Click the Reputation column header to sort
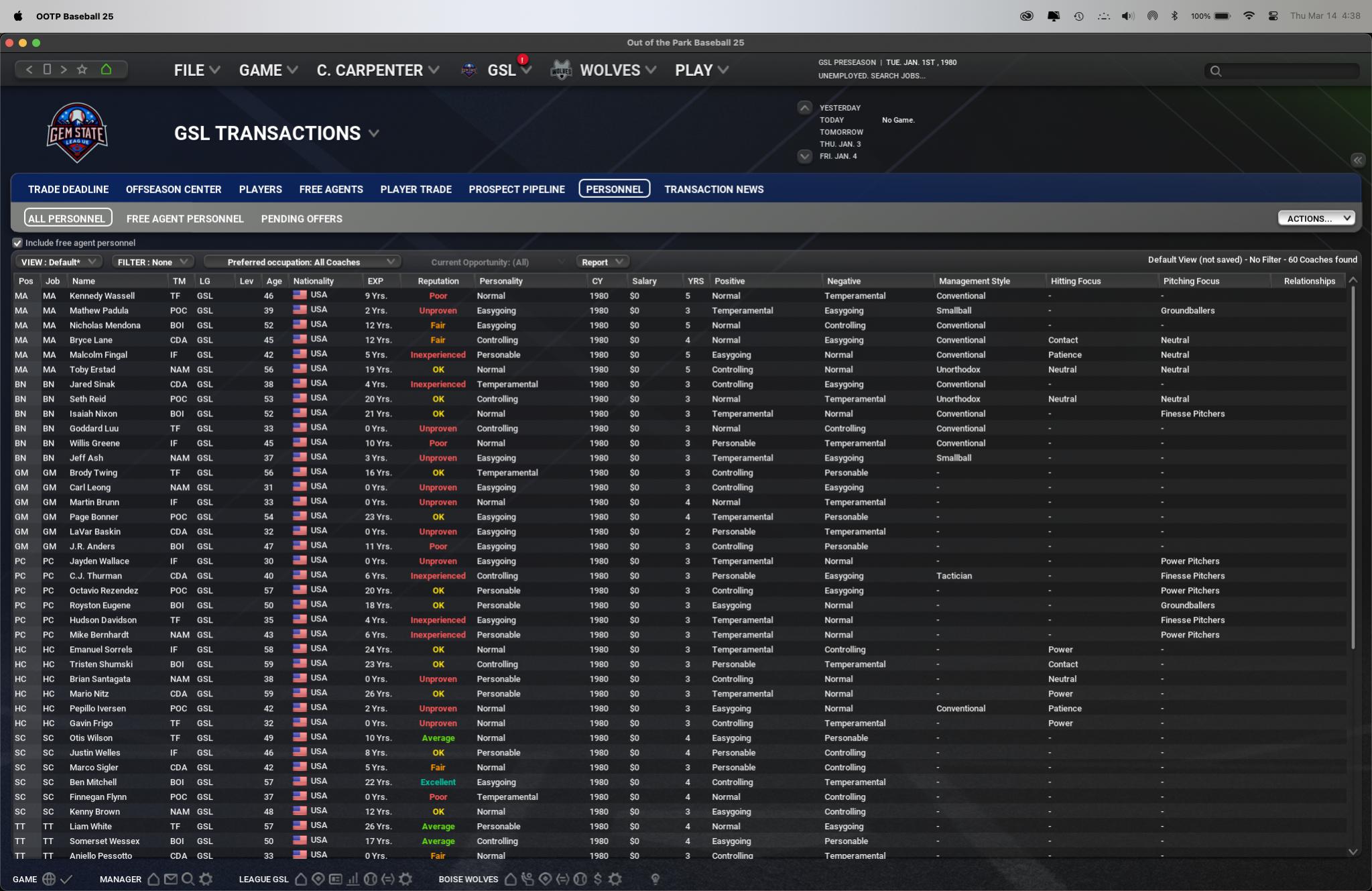The width and height of the screenshot is (1372, 891). [438, 281]
